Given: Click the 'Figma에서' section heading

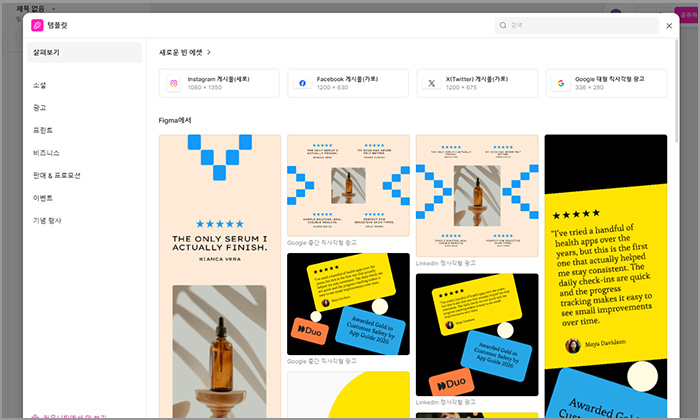Looking at the screenshot, I should click(x=175, y=120).
